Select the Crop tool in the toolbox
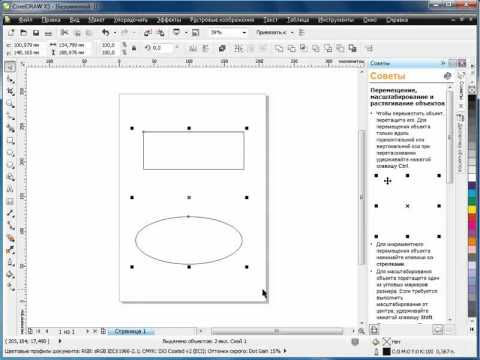This screenshot has height=360, width=480. pos(10,91)
